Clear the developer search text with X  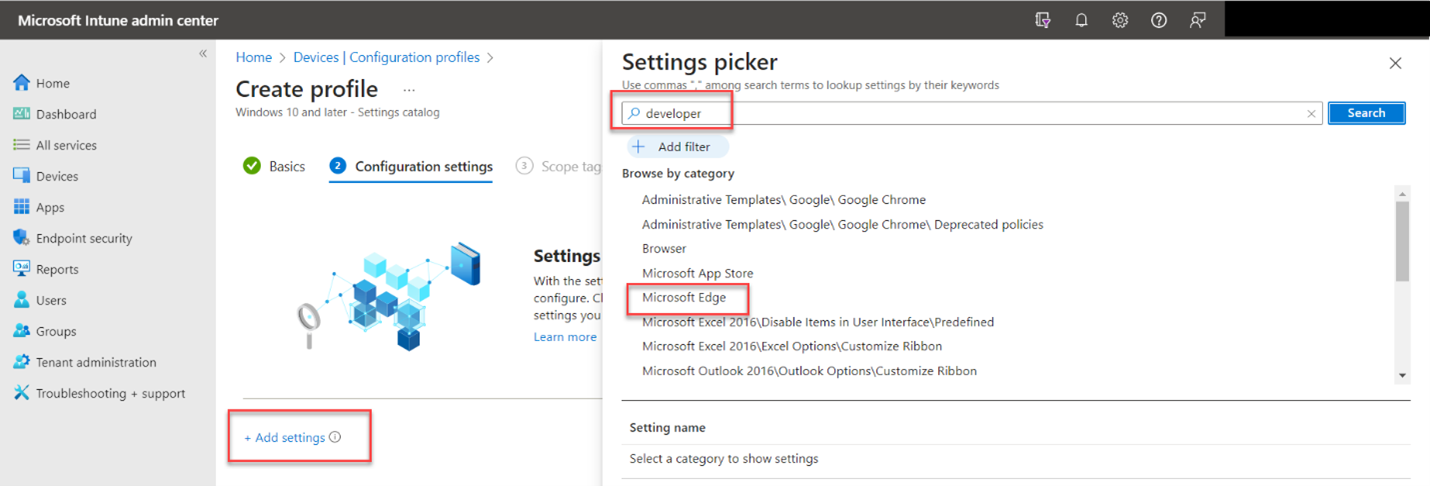(1311, 114)
